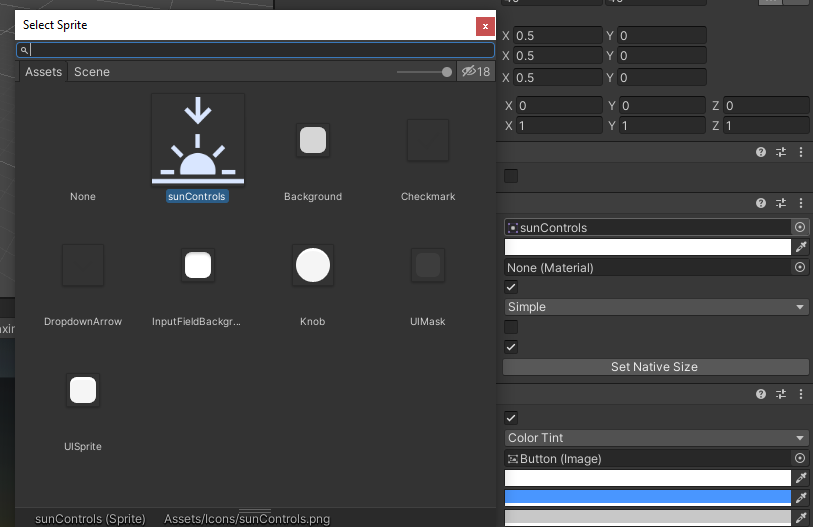Uncheck the checkbox above Set Native Size
813x527 pixels.
(x=512, y=347)
